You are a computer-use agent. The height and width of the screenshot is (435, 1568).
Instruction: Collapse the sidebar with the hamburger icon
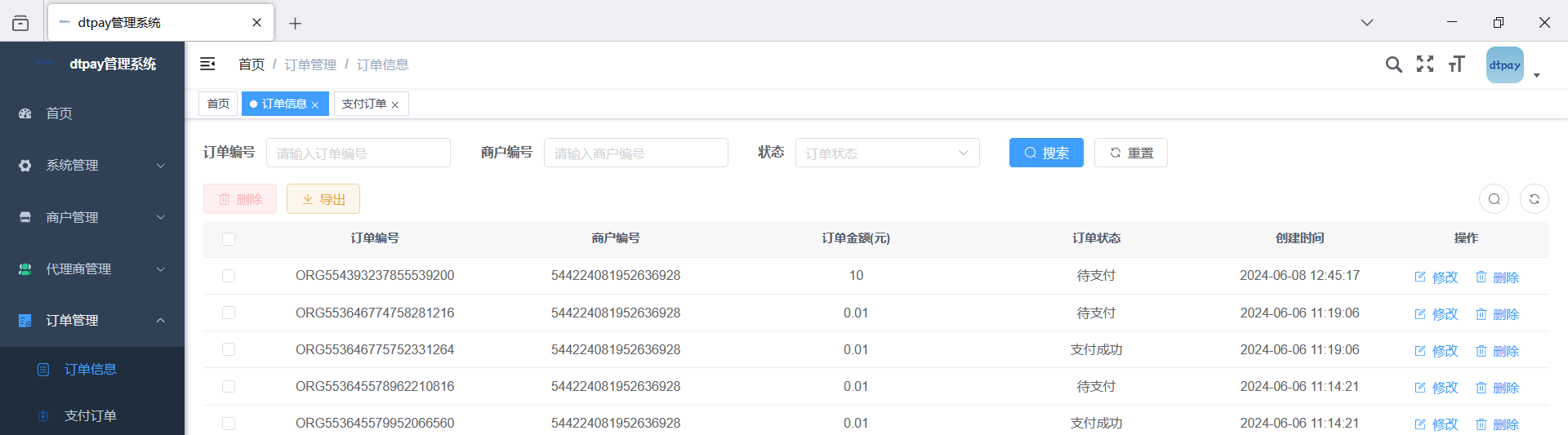point(207,64)
